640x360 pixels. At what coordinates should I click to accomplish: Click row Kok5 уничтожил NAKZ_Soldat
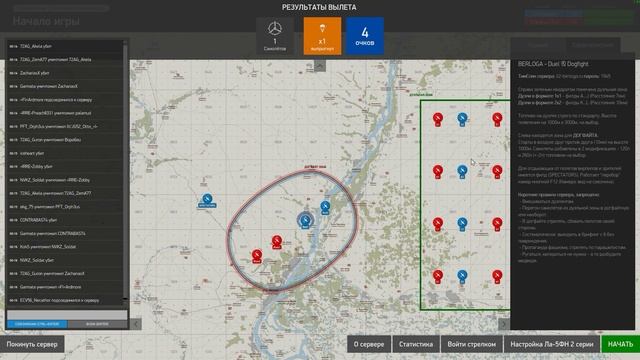coord(64,247)
